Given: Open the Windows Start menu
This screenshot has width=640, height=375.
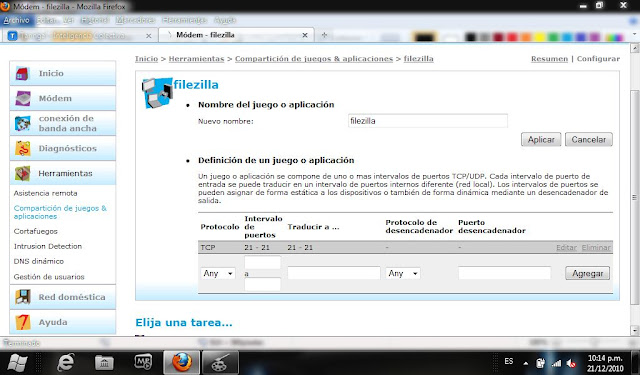Looking at the screenshot, I should click(17, 362).
